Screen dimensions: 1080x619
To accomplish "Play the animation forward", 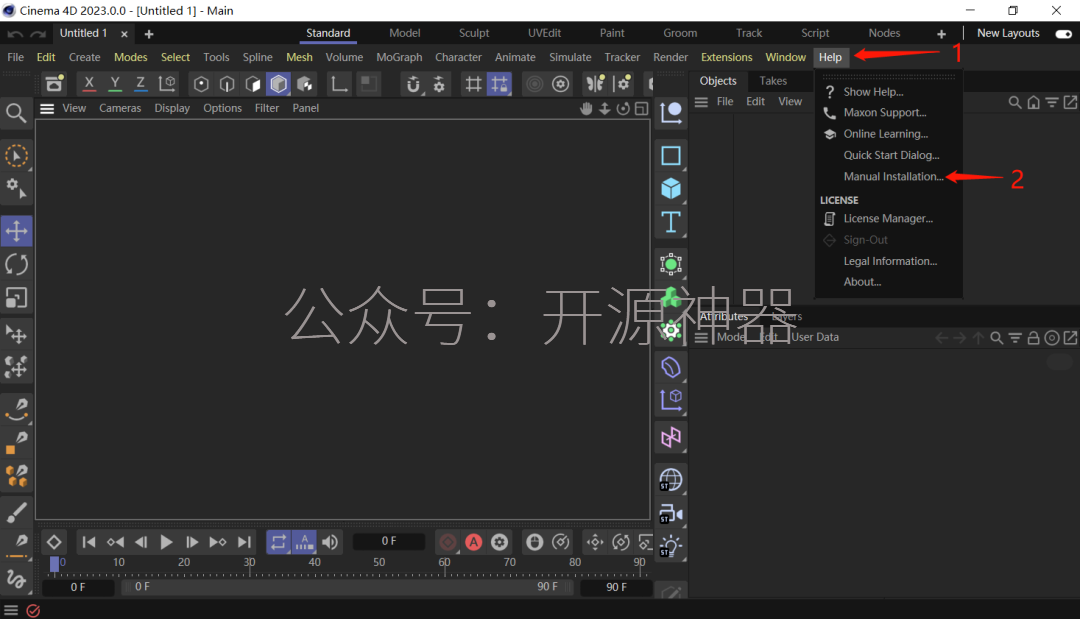I will tap(166, 542).
